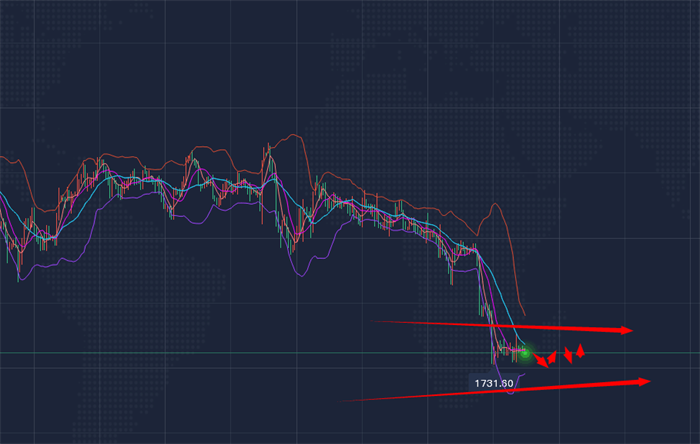Click the tall red band peak before the drop

click(x=494, y=208)
